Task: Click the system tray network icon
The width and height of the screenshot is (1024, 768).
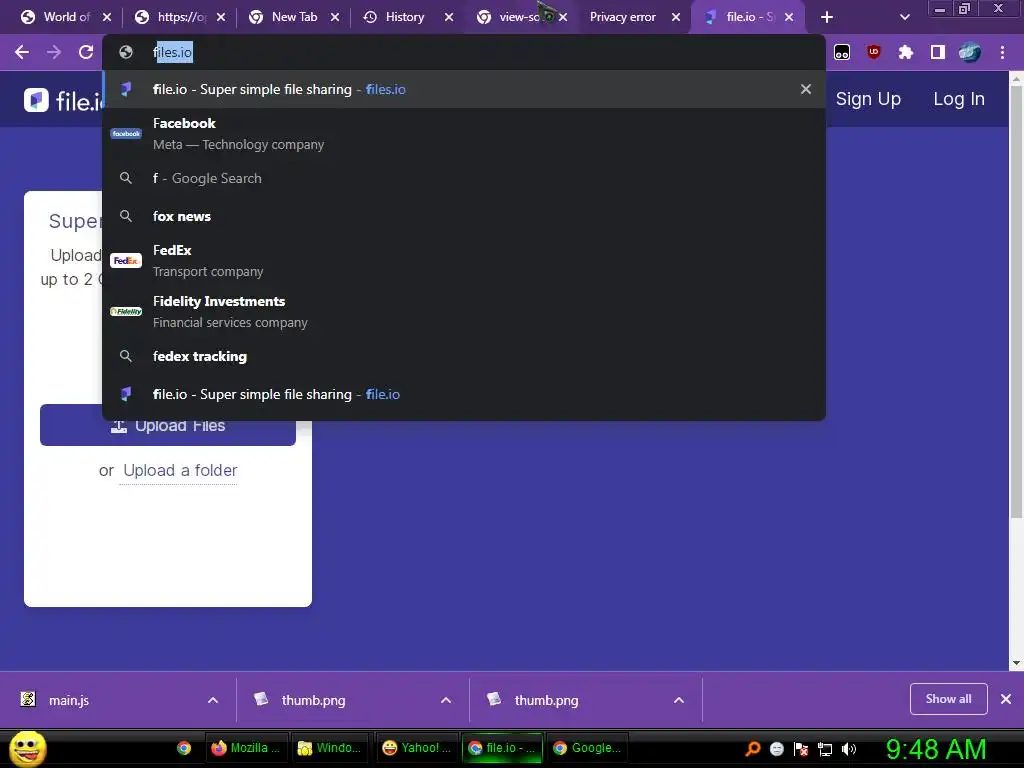Action: pyautogui.click(x=825, y=749)
